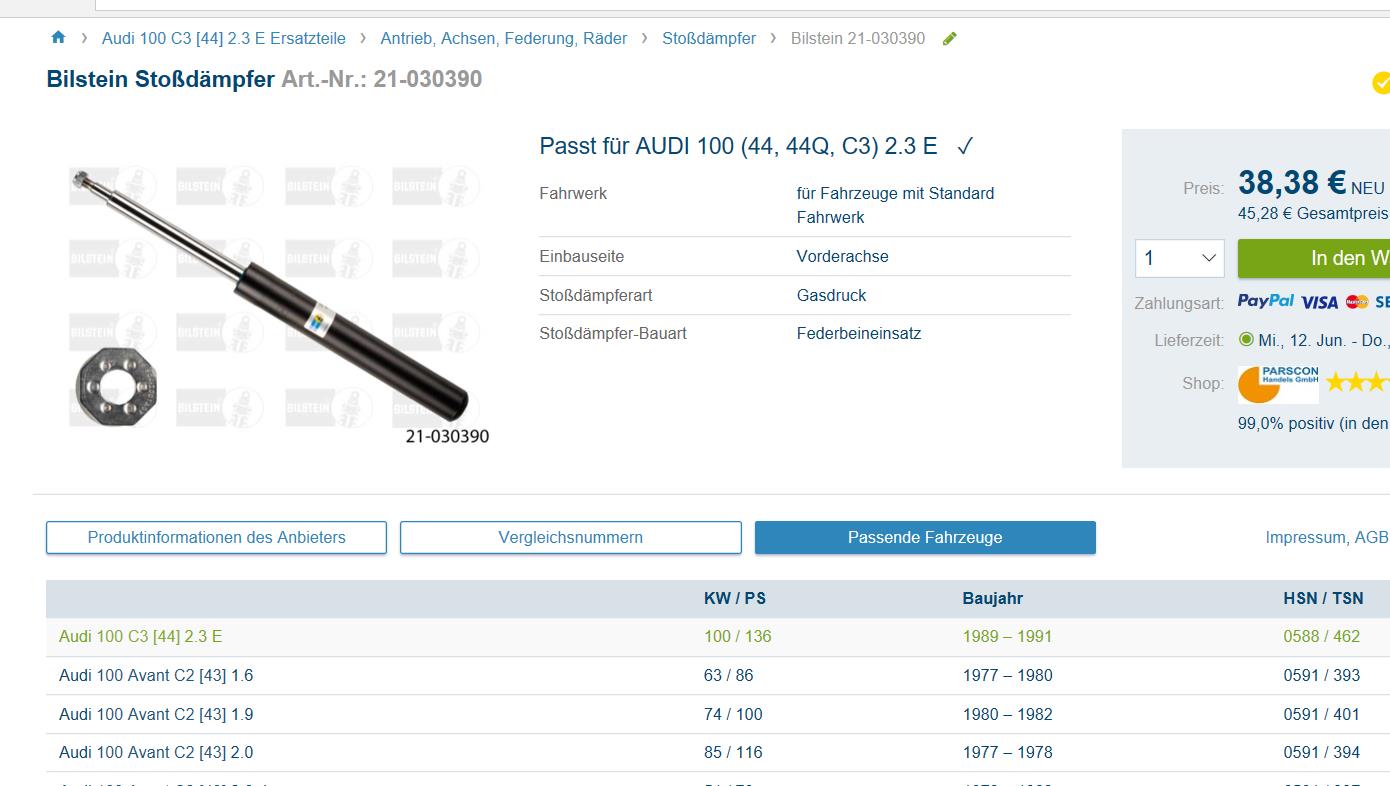
Task: Click the green pencil edit icon
Action: click(x=950, y=39)
